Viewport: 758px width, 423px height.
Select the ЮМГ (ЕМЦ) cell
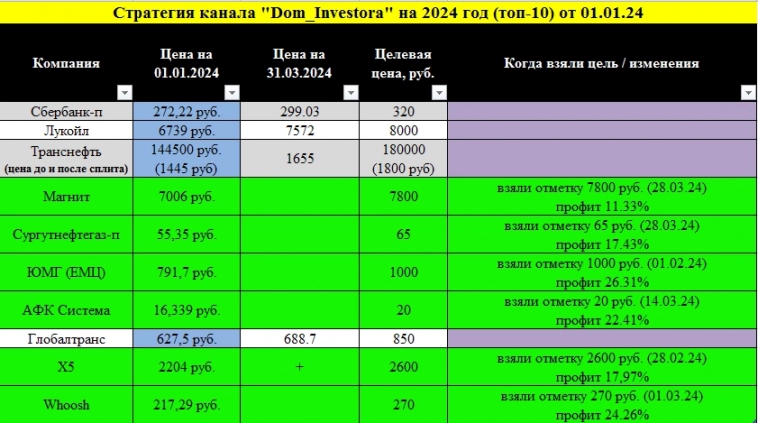tap(66, 272)
